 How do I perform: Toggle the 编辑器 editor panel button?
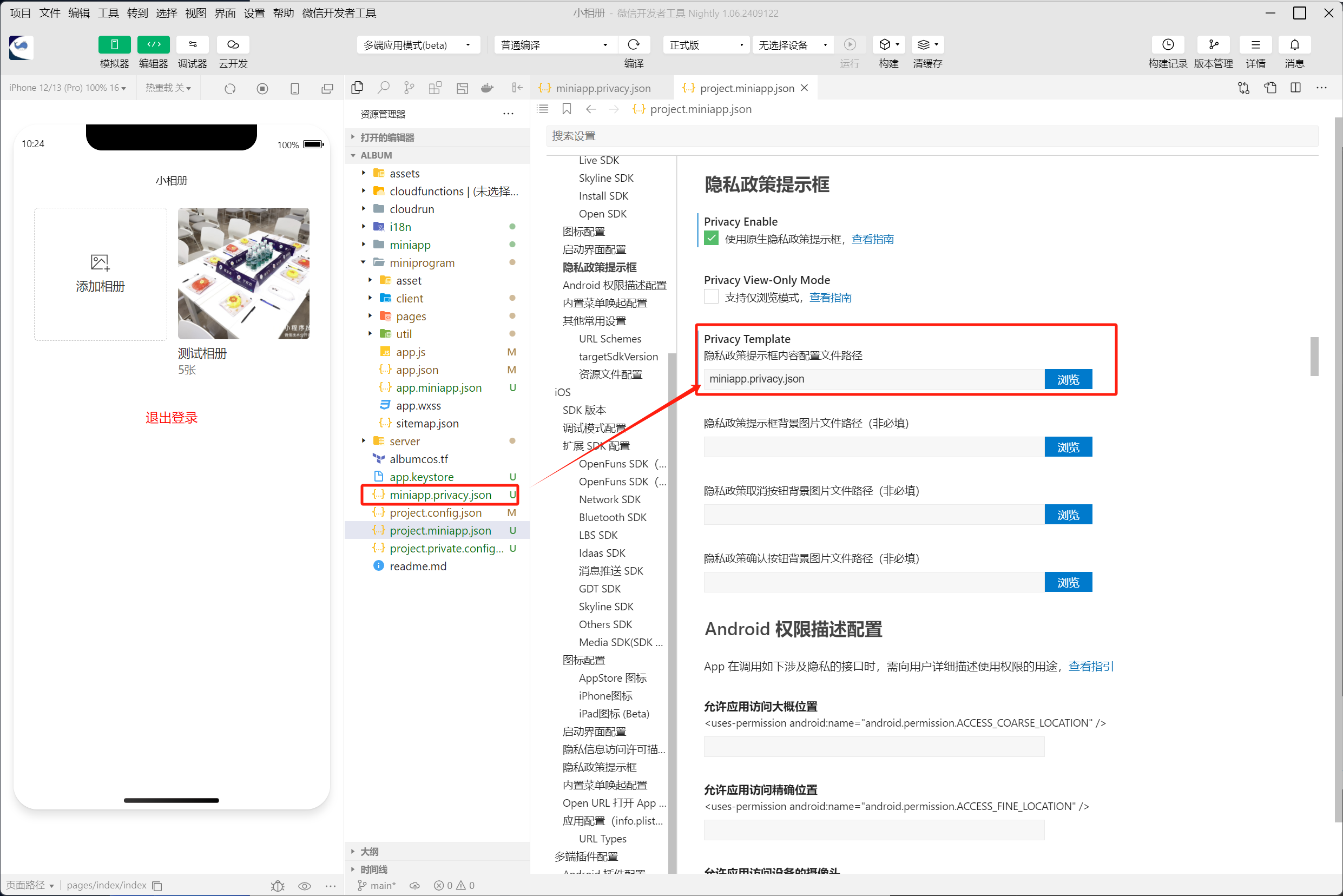pos(153,44)
